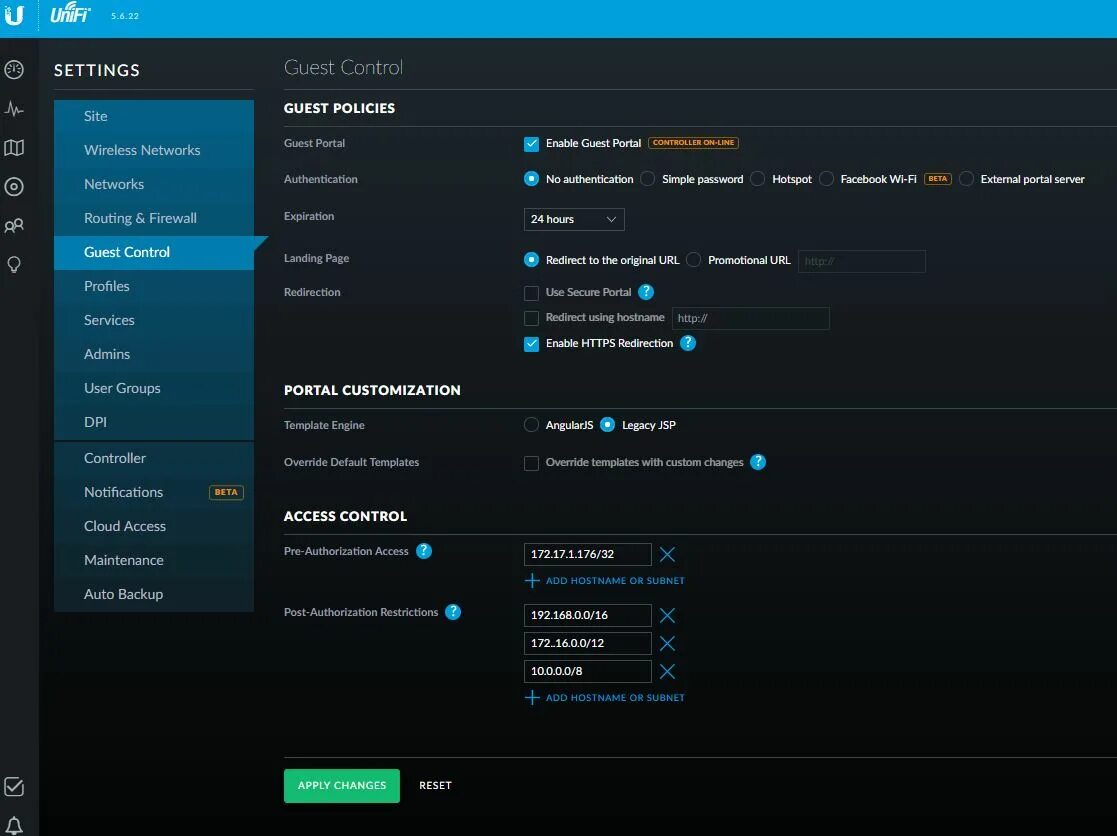The width and height of the screenshot is (1117, 836).
Task: Edit the 192.168.0.0/16 restriction field
Action: 588,615
